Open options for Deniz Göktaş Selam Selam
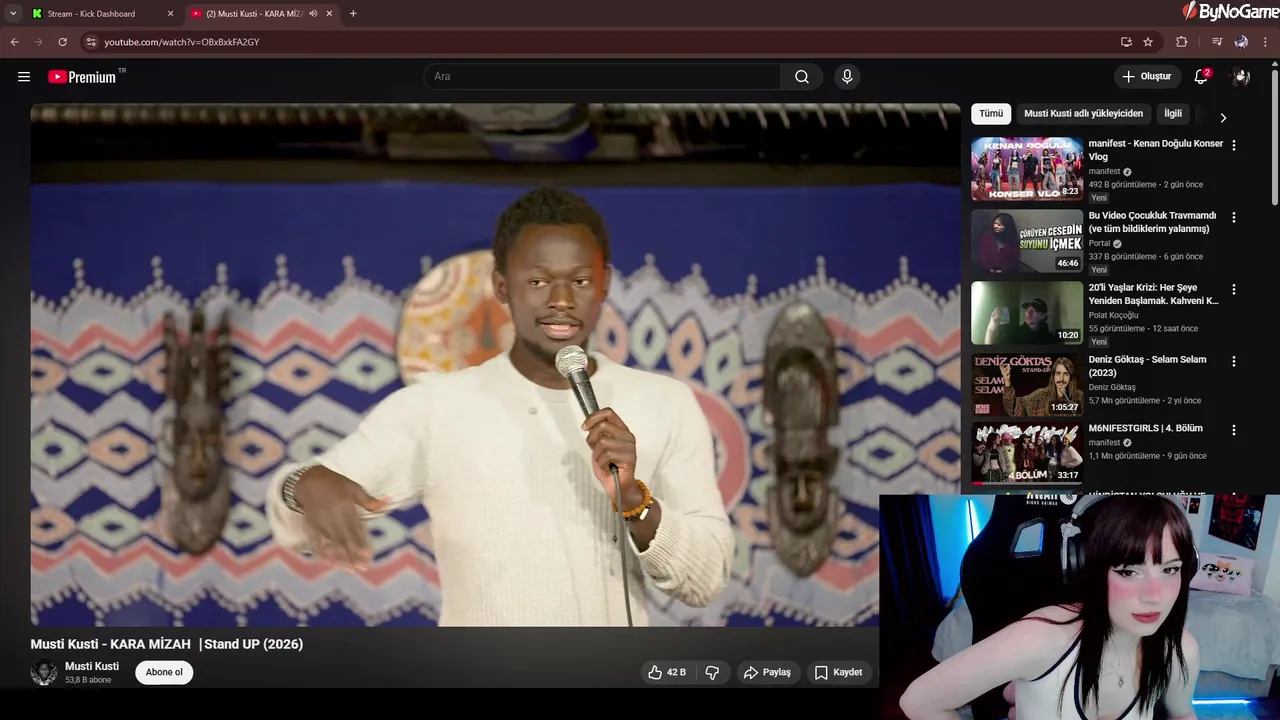 tap(1233, 361)
